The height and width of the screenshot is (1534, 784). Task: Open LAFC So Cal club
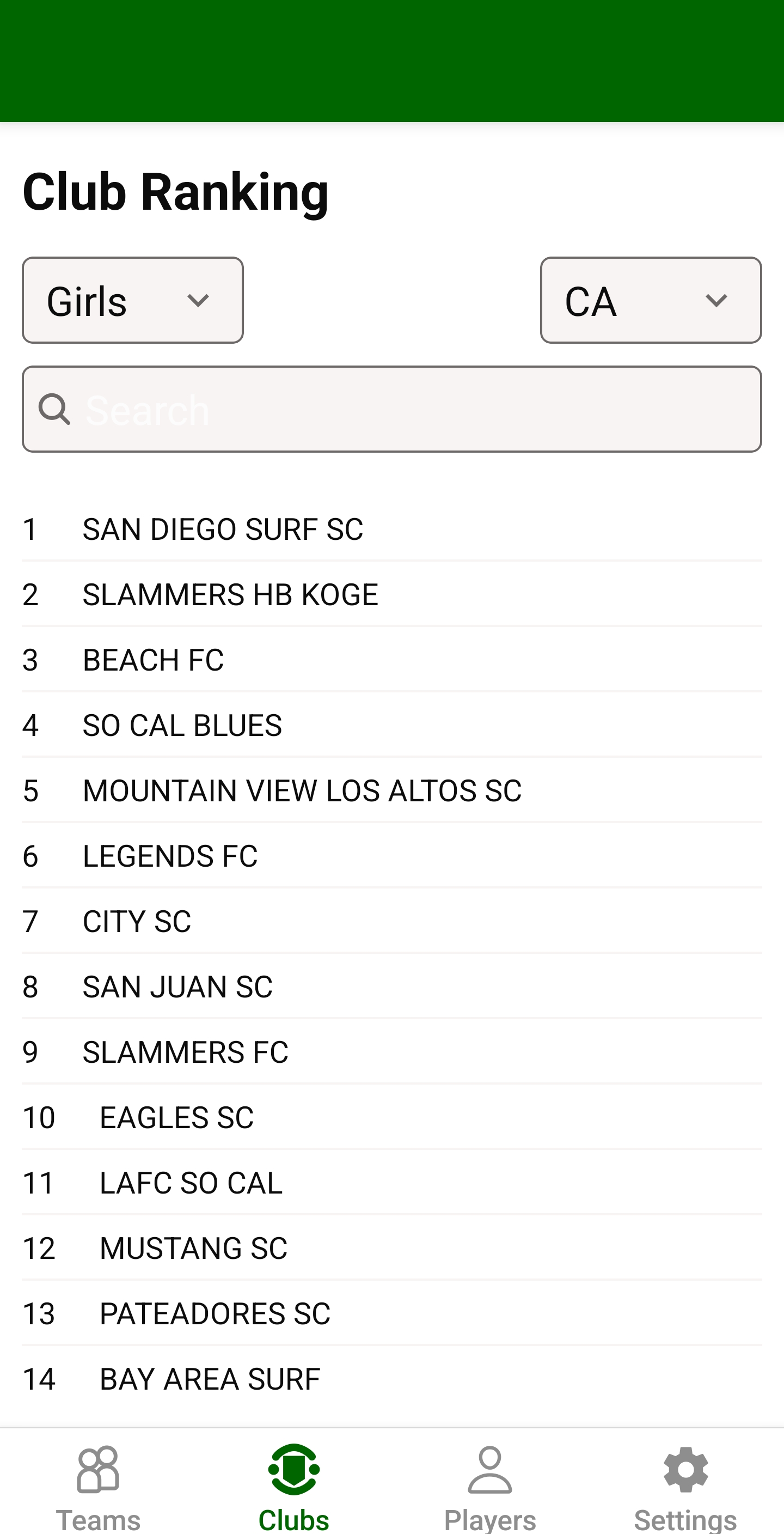pyautogui.click(x=191, y=1183)
